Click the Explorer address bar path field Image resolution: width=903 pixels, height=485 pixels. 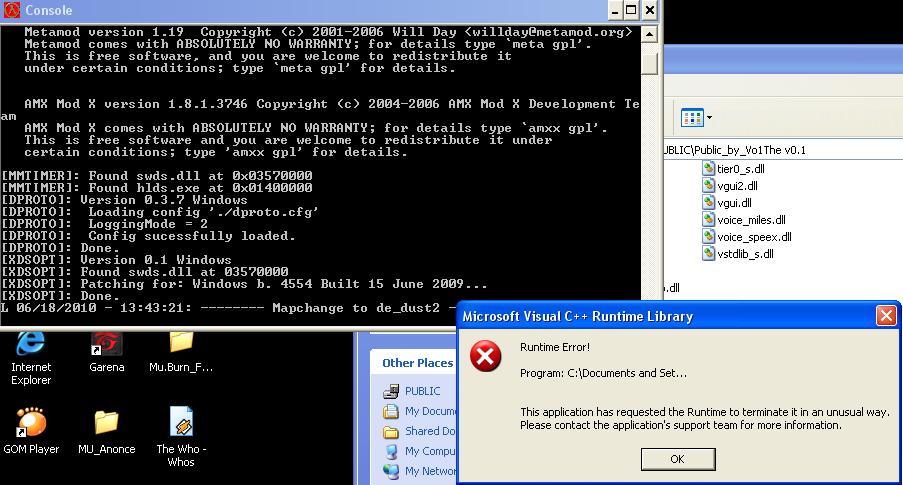(x=783, y=150)
